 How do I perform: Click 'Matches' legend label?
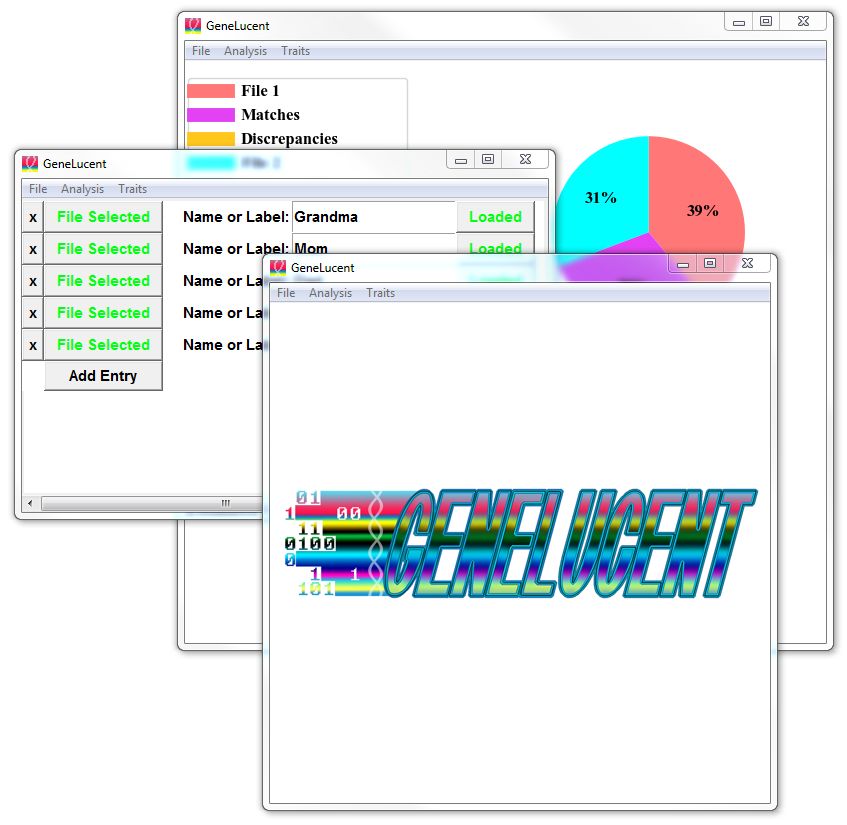pyautogui.click(x=270, y=115)
